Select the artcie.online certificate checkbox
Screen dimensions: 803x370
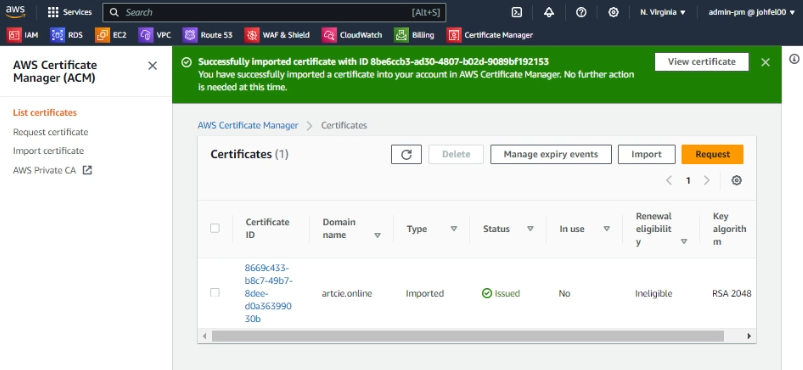tap(215, 293)
